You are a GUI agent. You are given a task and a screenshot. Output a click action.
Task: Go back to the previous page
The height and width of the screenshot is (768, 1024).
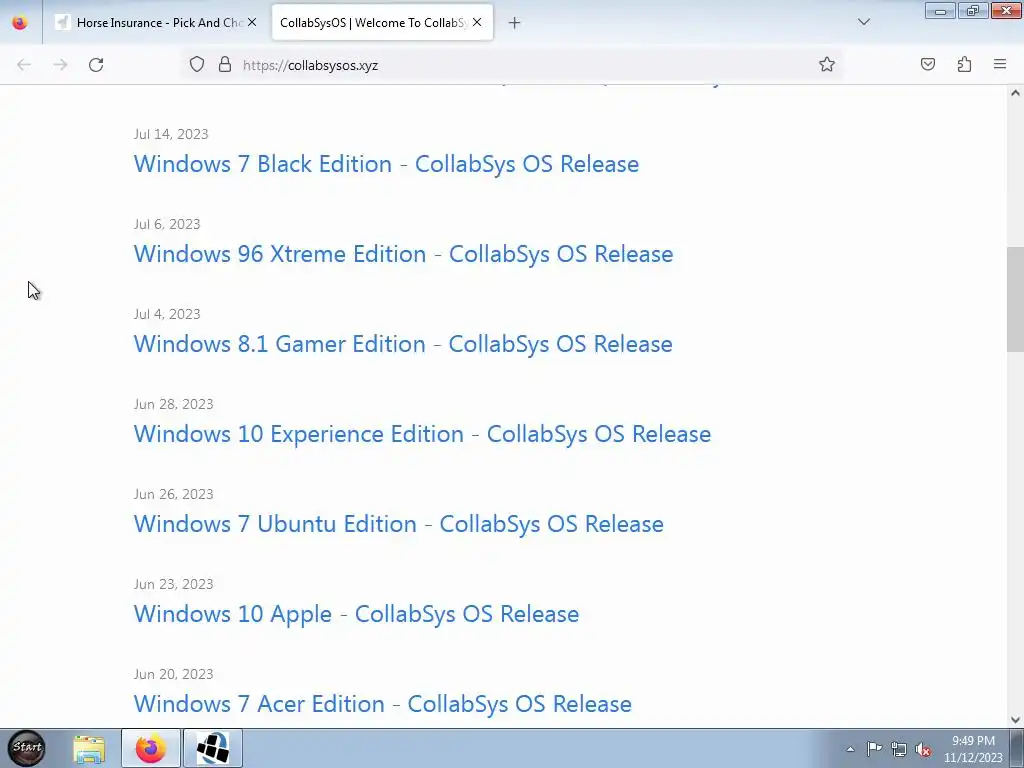(24, 65)
